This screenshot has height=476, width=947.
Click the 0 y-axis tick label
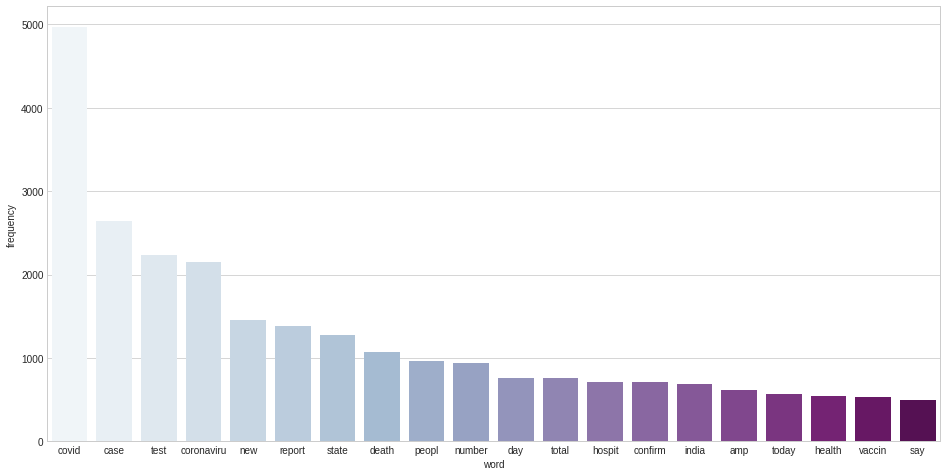tap(41, 442)
